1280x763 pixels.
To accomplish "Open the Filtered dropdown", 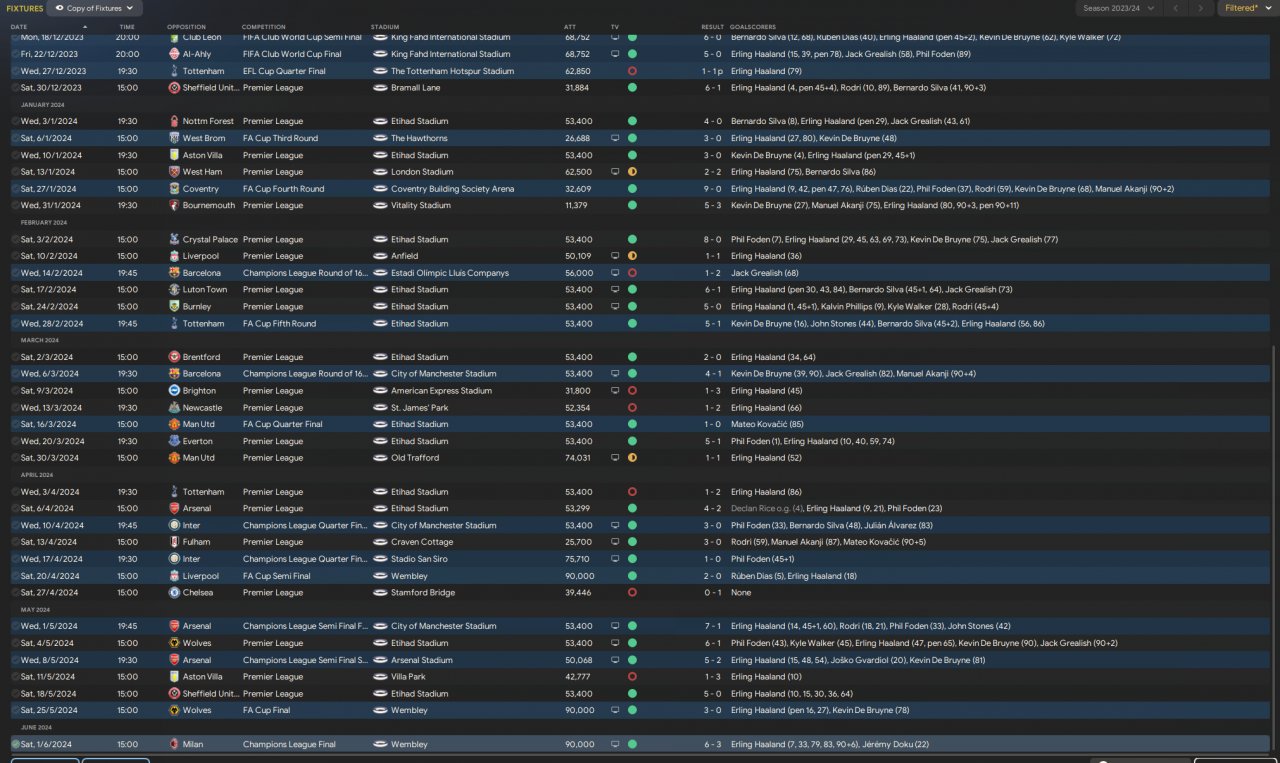I will coord(1247,8).
